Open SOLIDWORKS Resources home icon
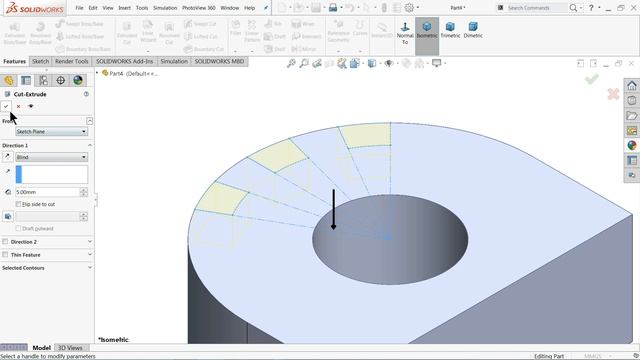The width and height of the screenshot is (640, 360). (x=632, y=85)
